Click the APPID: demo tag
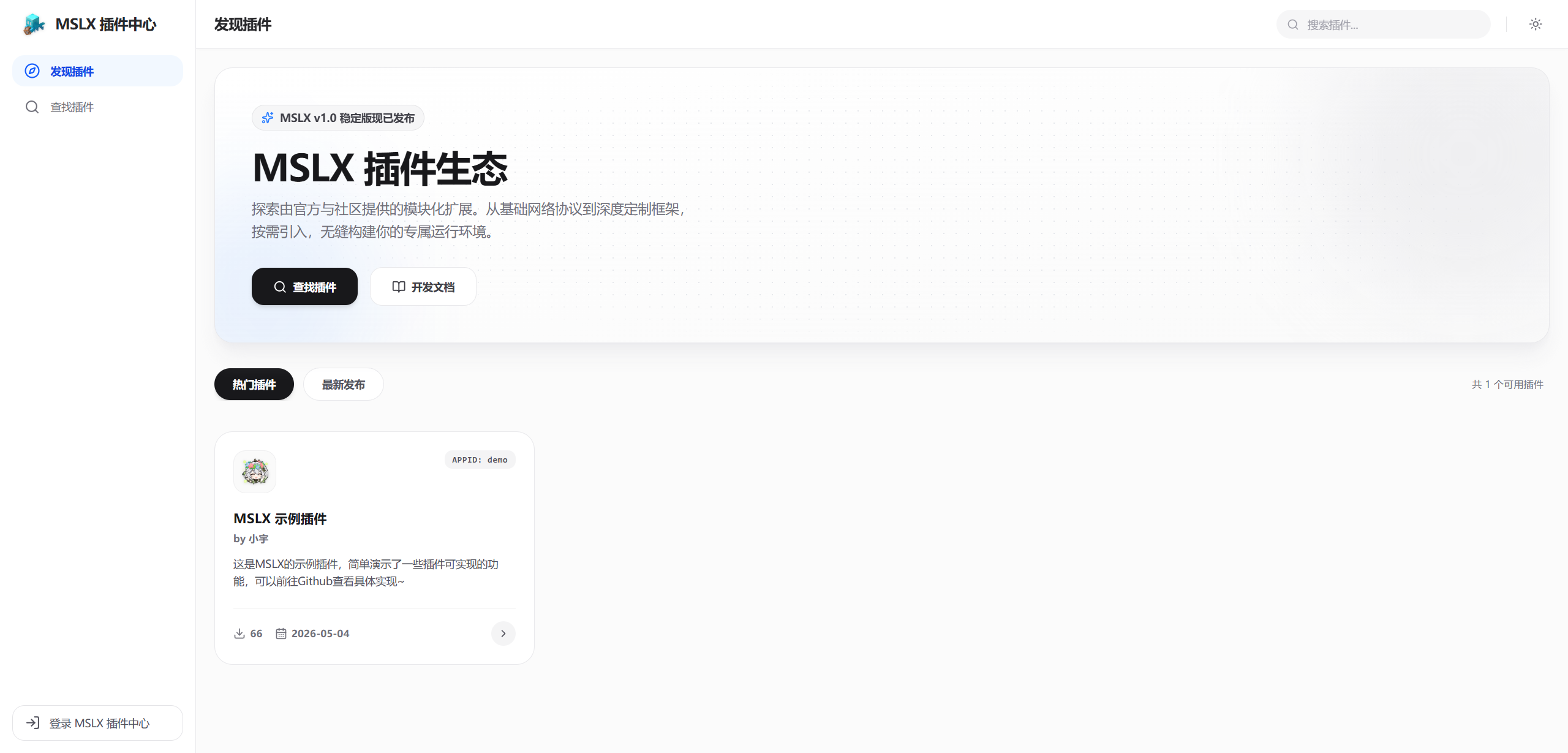Viewport: 1568px width, 753px height. (x=480, y=460)
